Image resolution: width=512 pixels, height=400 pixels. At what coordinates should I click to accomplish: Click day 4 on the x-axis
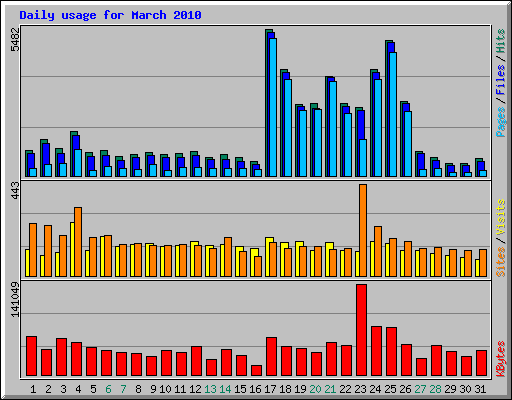[x=78, y=389]
